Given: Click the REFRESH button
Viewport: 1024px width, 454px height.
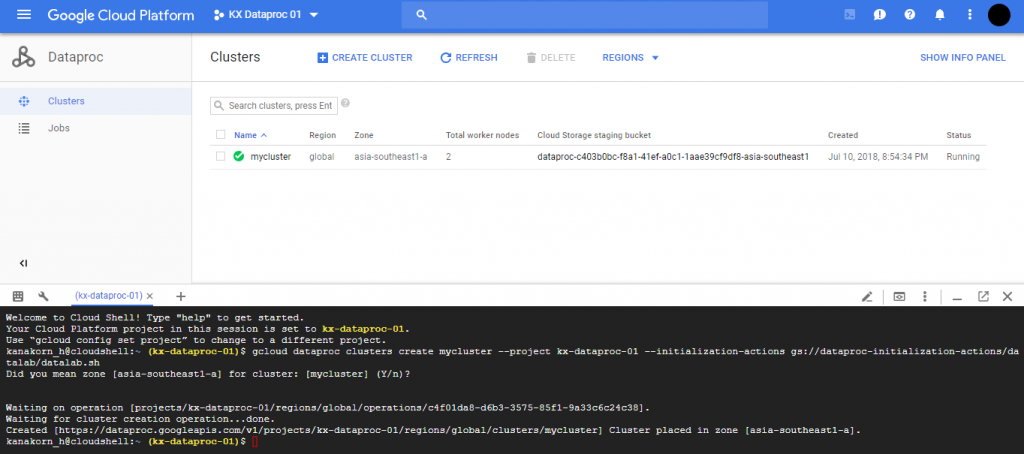Looking at the screenshot, I should click(x=469, y=57).
